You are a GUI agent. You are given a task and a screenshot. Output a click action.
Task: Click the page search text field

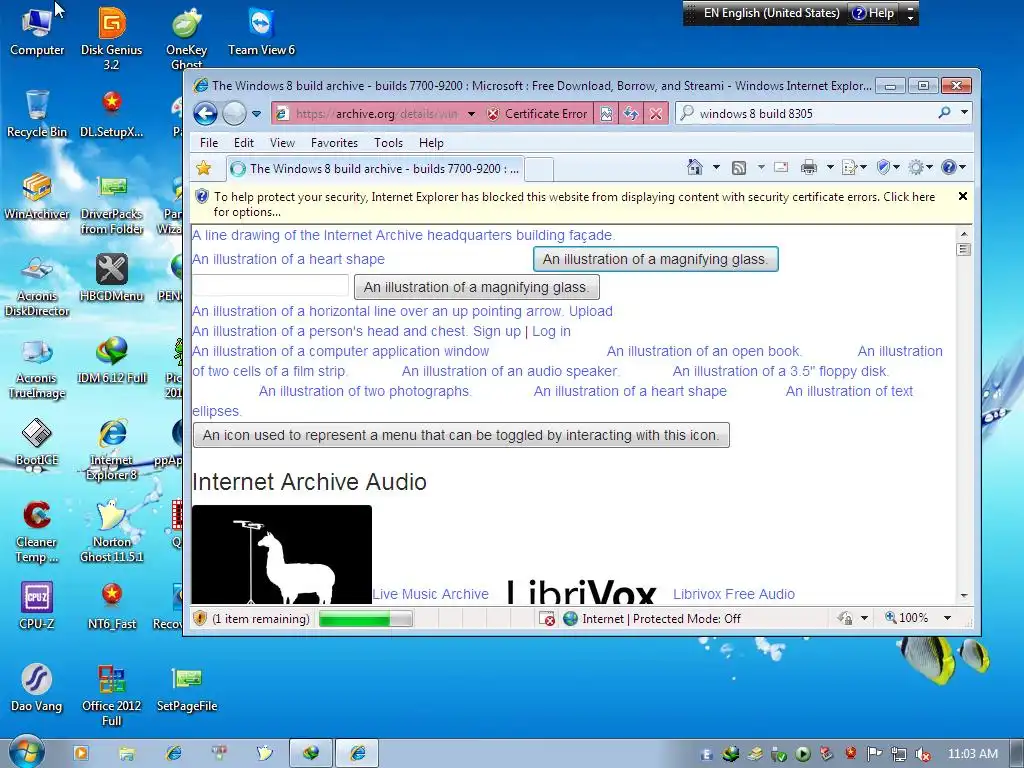[270, 286]
